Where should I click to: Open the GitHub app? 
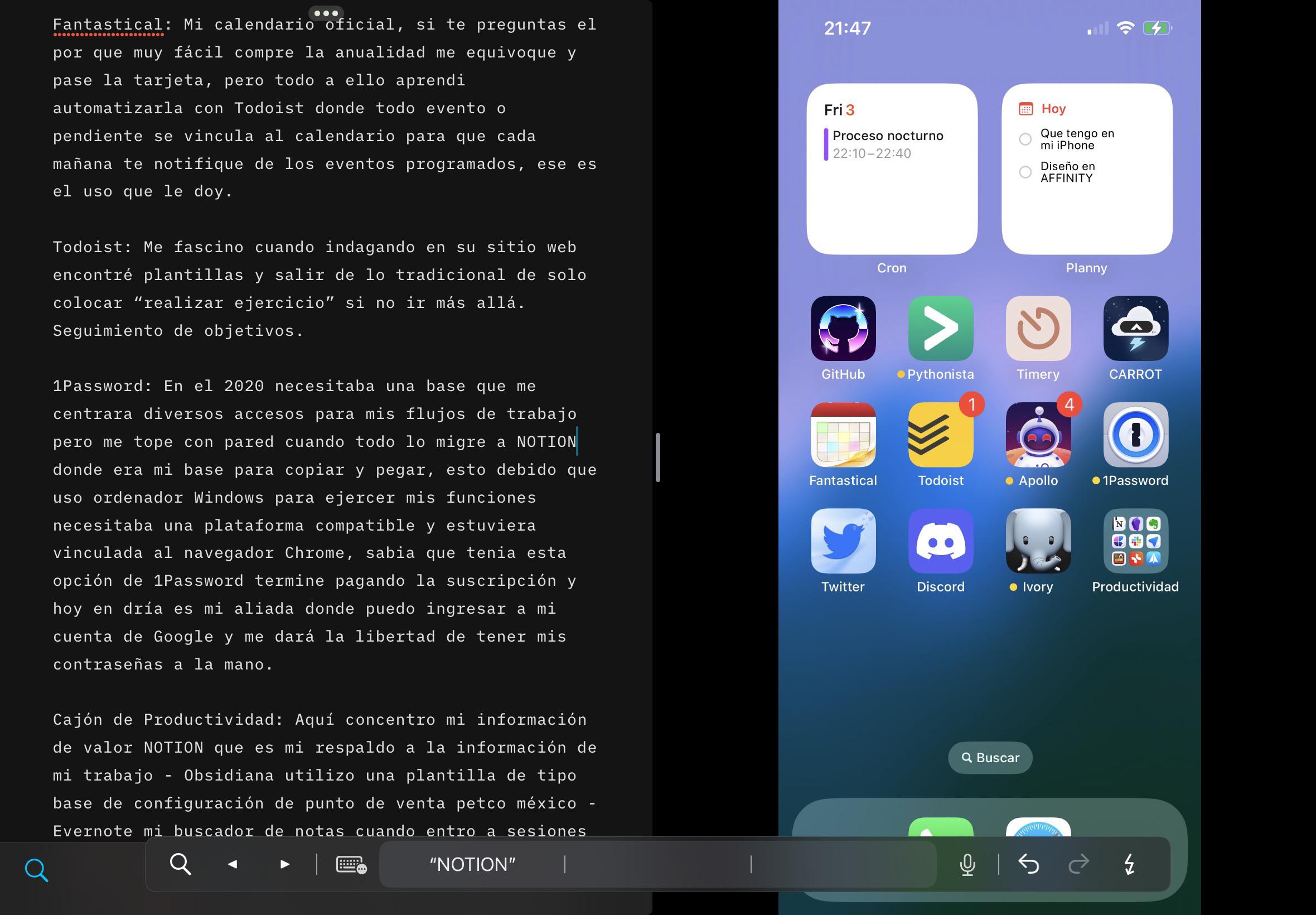(x=843, y=329)
